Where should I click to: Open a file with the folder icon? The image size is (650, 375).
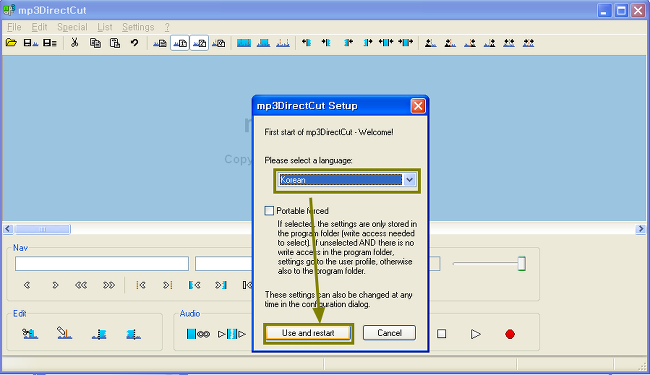pos(11,43)
